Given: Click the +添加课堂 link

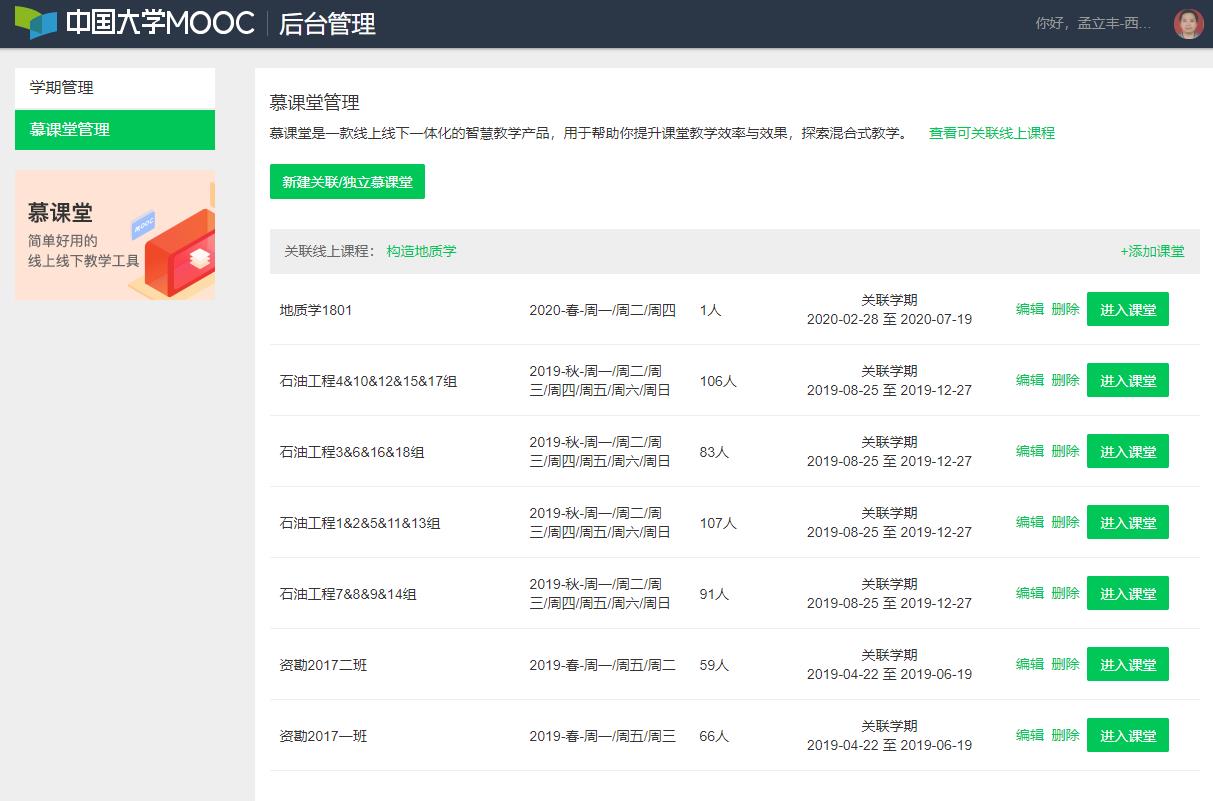Looking at the screenshot, I should pos(1152,252).
